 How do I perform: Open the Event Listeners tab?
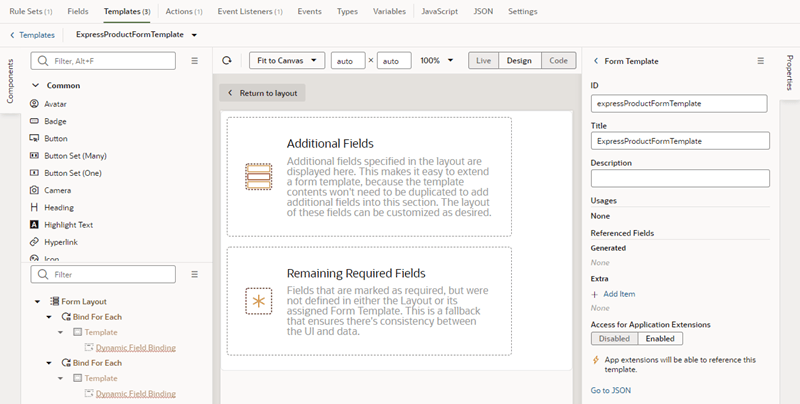tap(250, 11)
